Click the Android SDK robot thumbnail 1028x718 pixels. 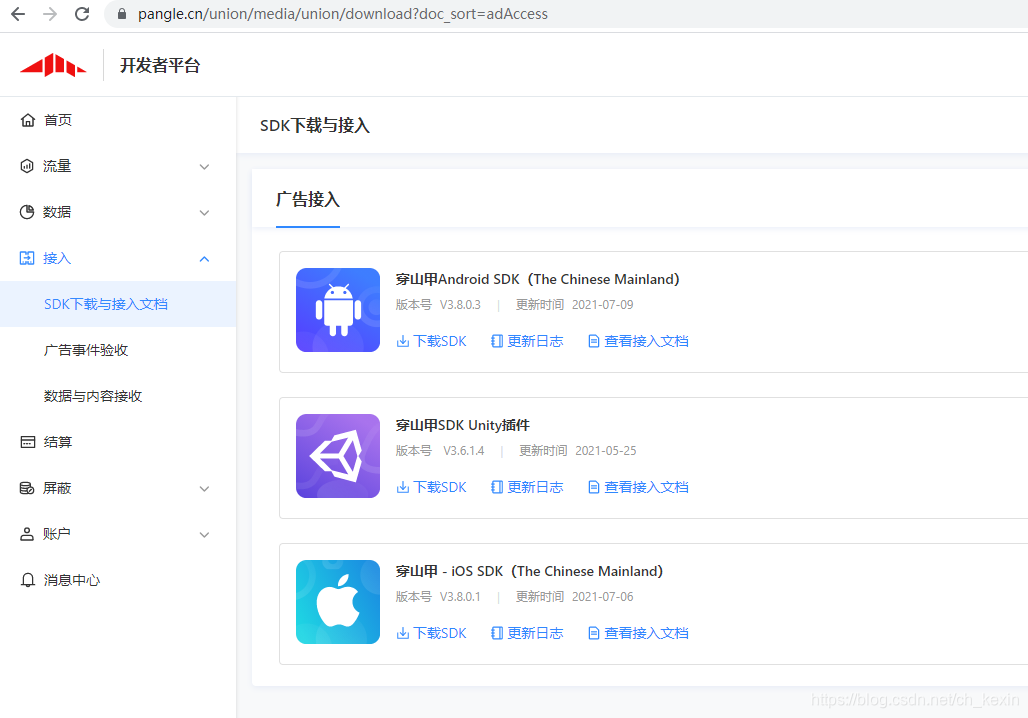click(338, 310)
